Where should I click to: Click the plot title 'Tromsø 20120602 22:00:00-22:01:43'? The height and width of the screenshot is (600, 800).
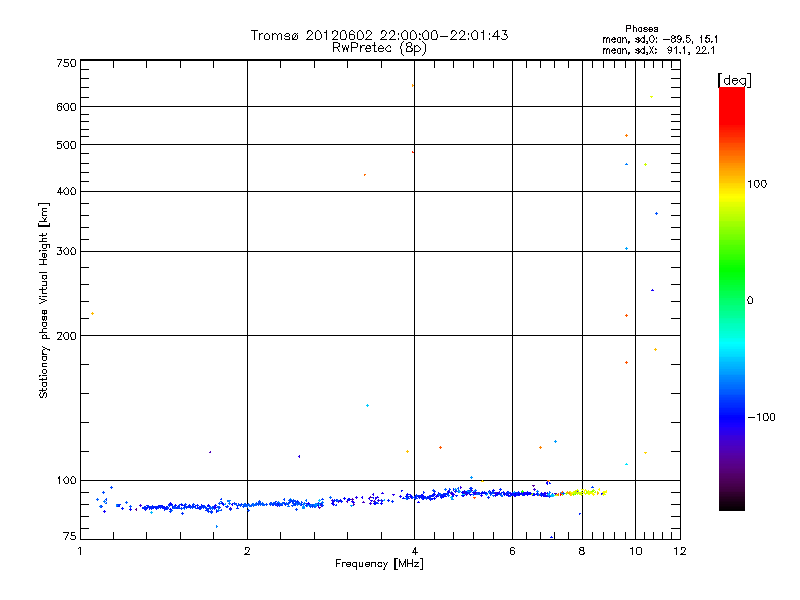click(379, 35)
